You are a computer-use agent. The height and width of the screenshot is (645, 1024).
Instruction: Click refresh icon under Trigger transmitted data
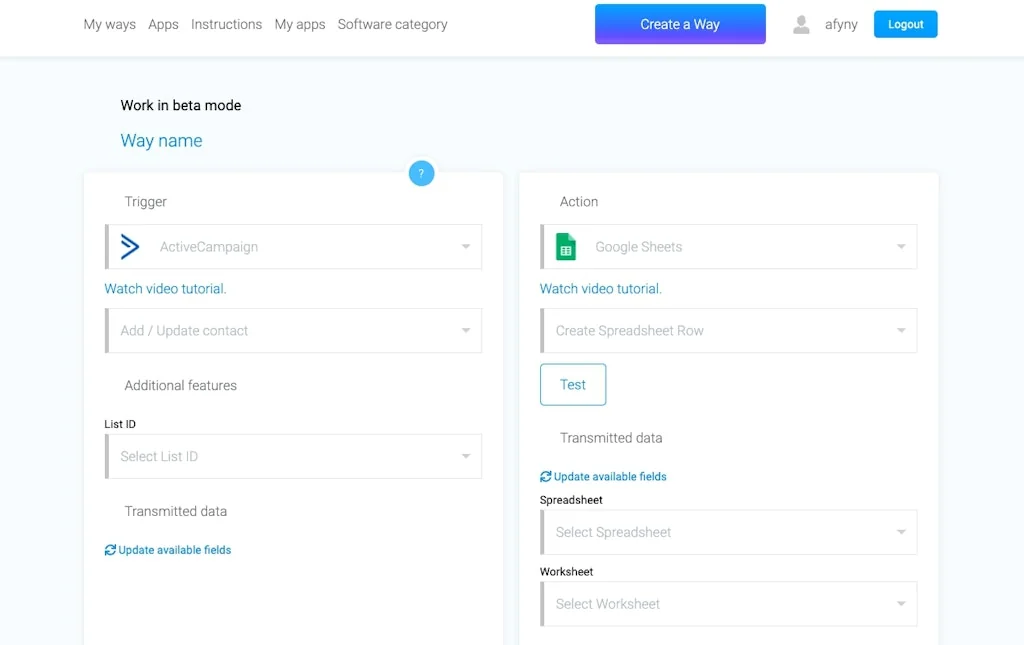click(110, 550)
